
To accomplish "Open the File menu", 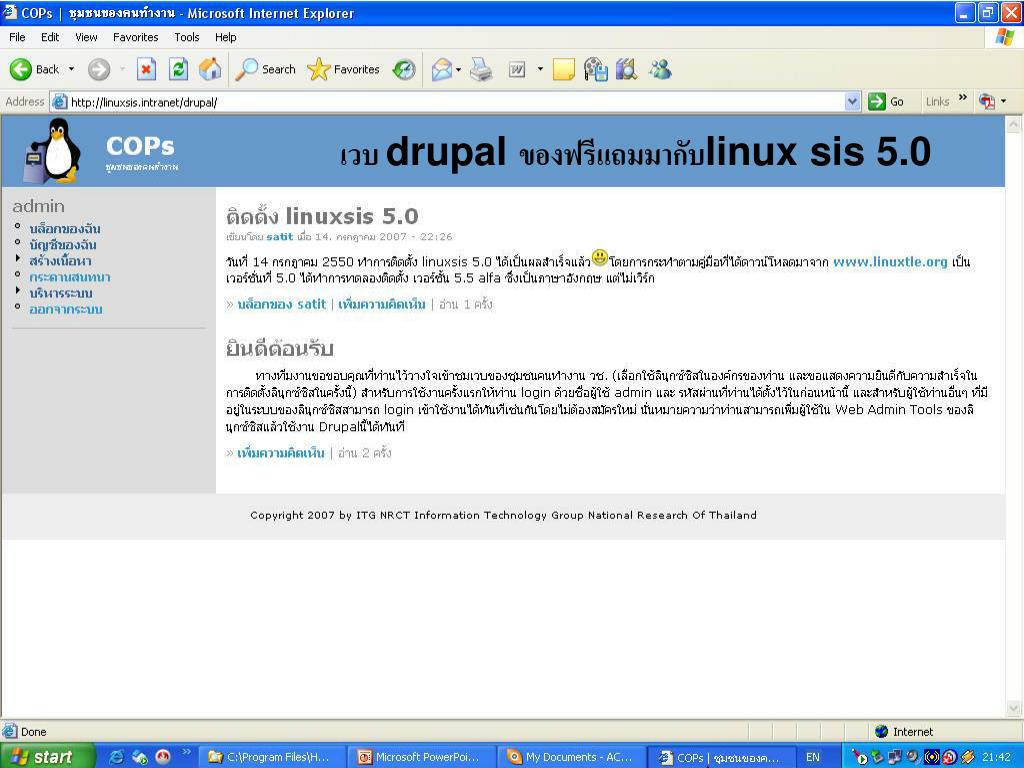I will point(17,37).
